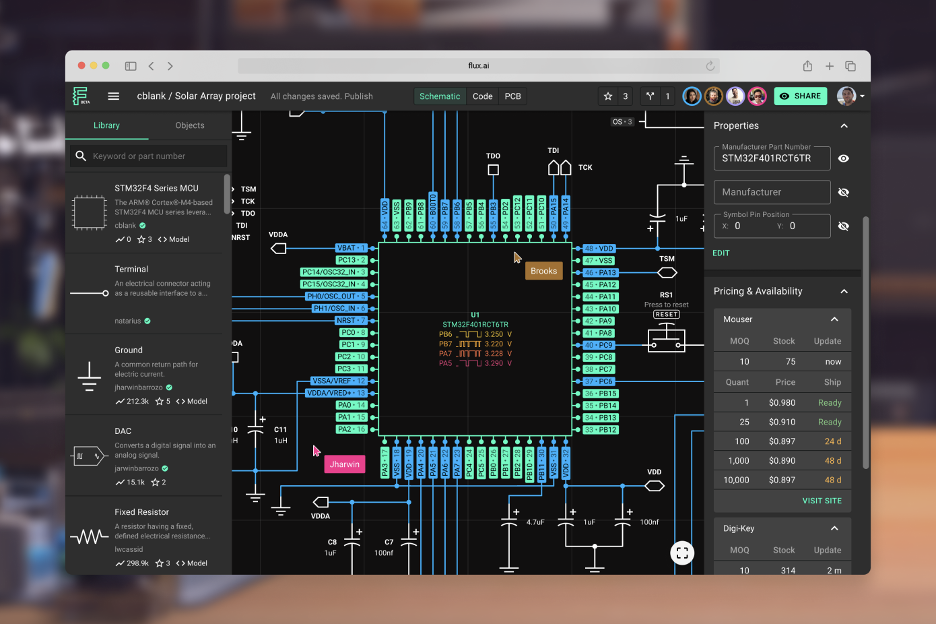Click the SHARE button

click(x=800, y=96)
